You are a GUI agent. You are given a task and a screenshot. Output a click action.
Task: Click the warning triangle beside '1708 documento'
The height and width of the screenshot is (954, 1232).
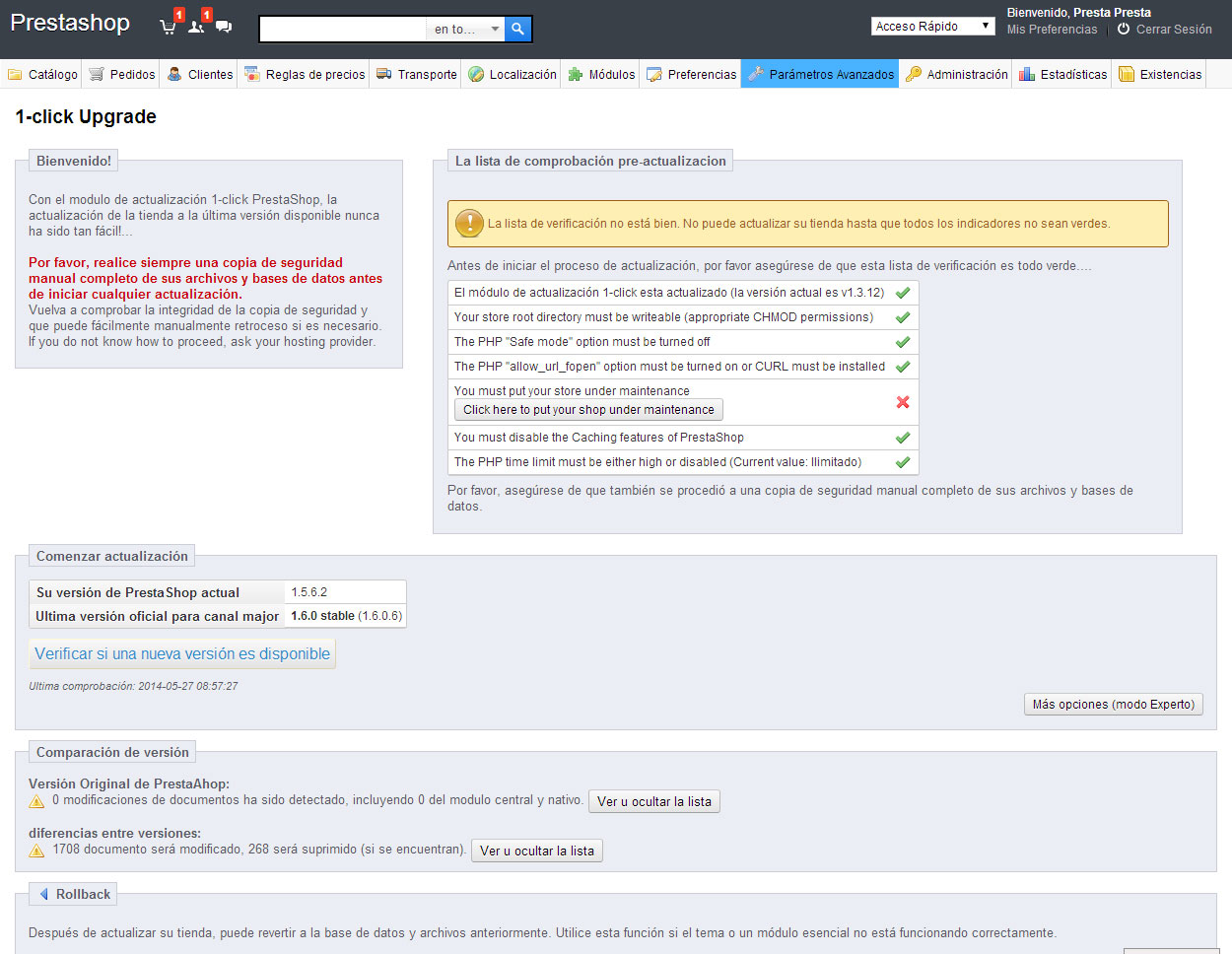(x=37, y=850)
